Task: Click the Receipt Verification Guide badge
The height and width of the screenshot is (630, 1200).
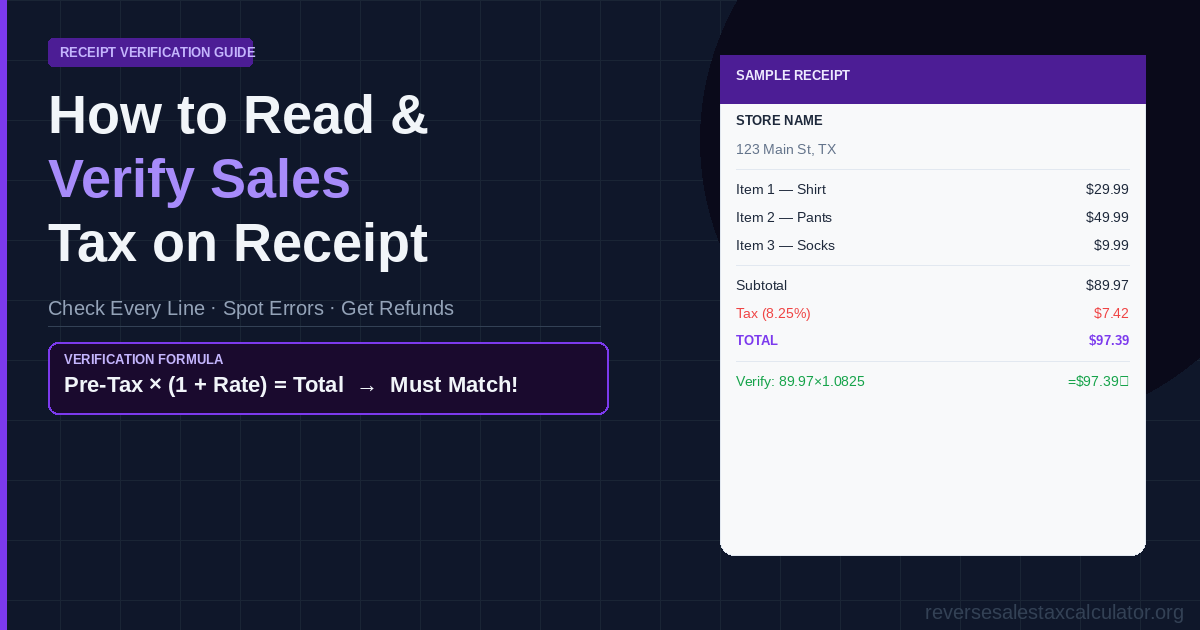Action: (150, 52)
